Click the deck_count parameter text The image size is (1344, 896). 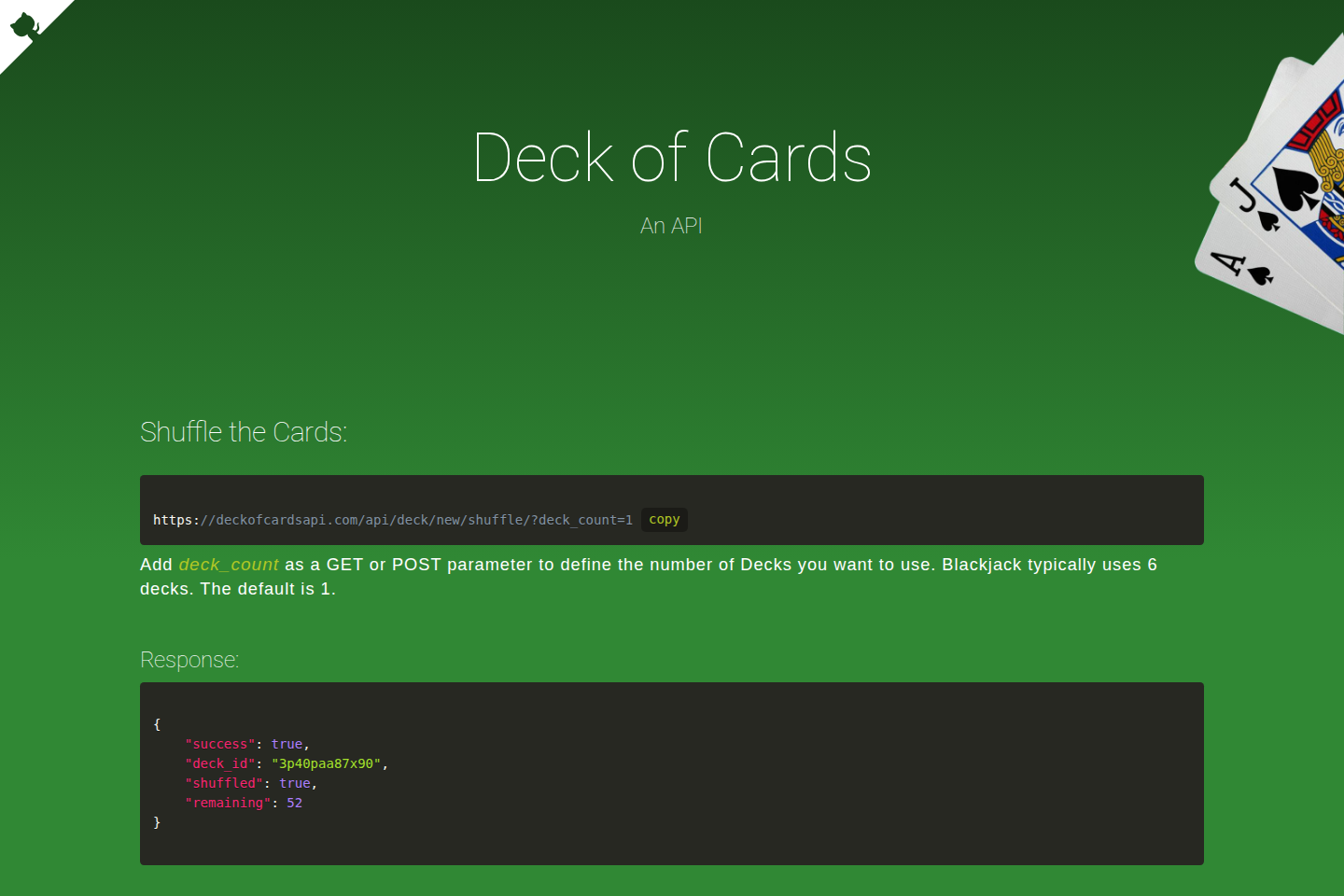(x=229, y=565)
